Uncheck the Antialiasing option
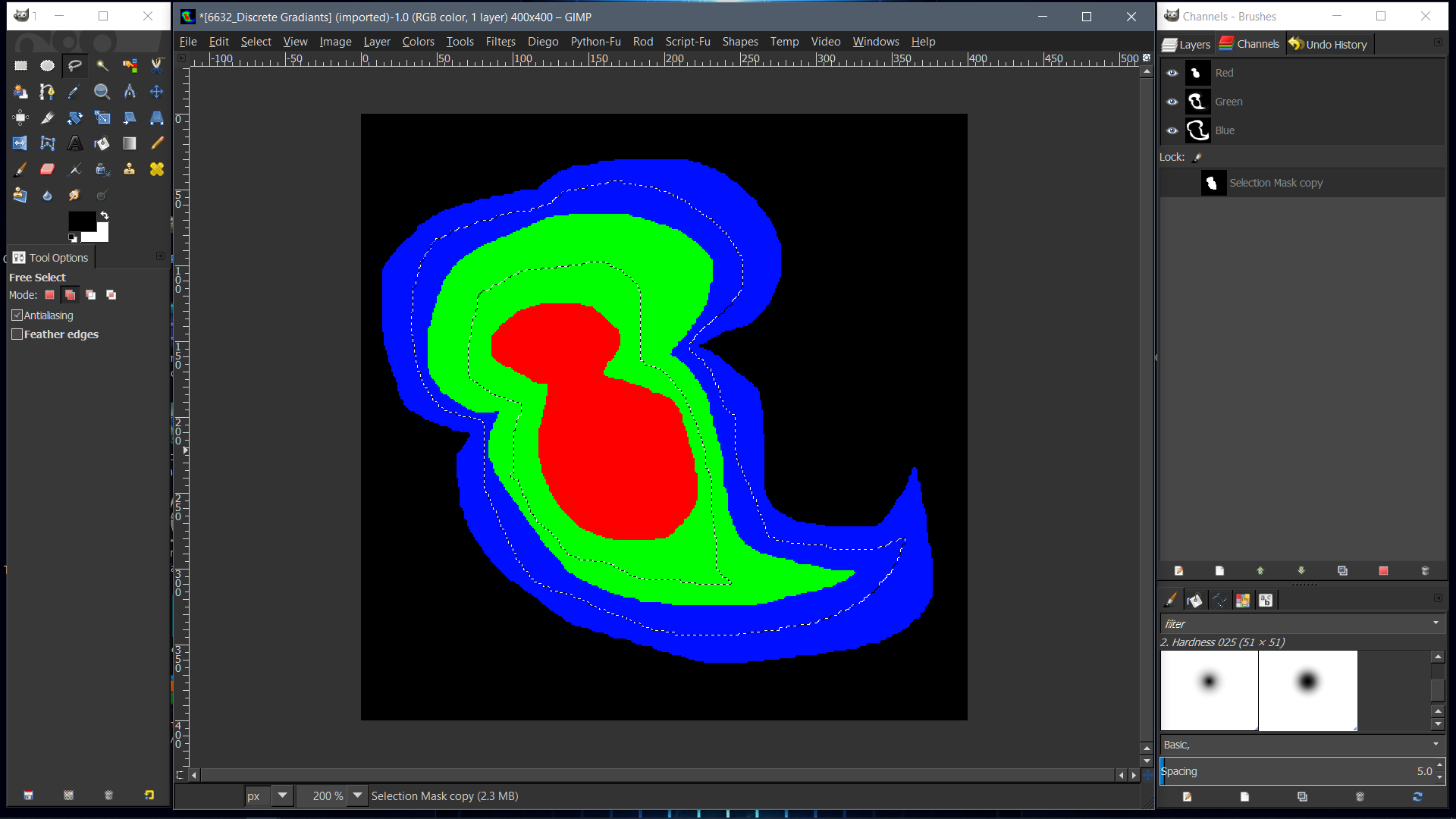Screen dimensions: 1456x819 click(x=17, y=315)
